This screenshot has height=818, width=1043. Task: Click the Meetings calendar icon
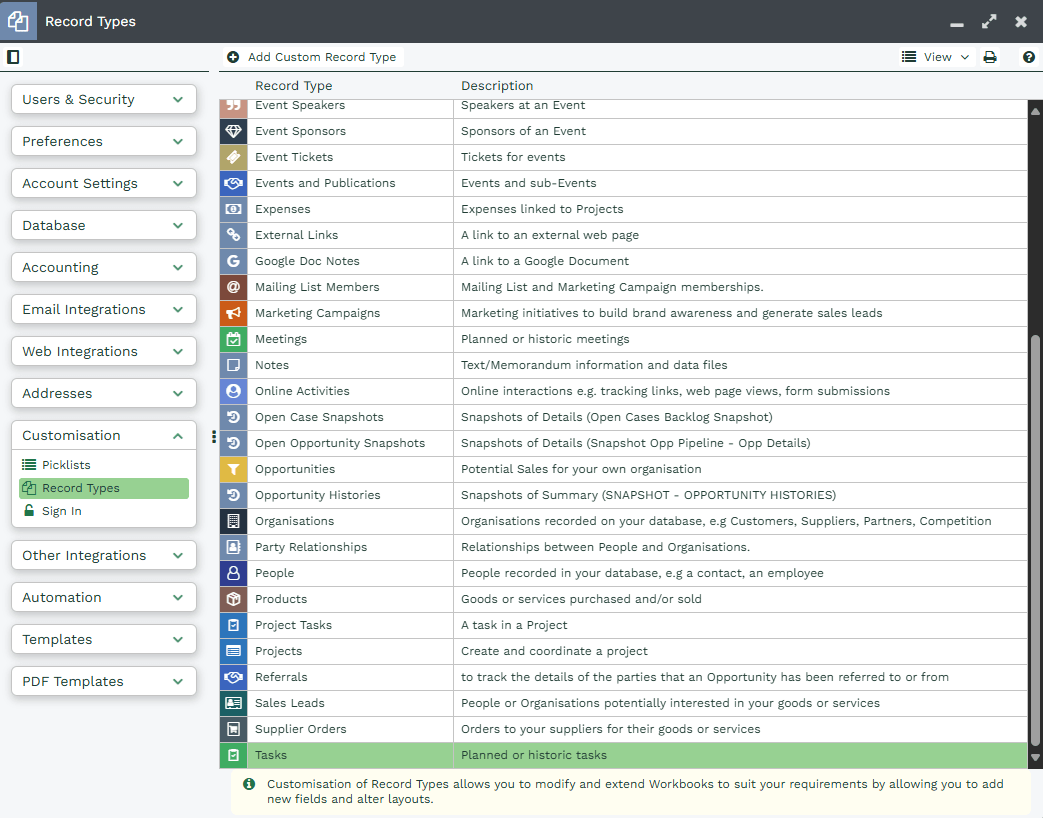click(233, 339)
